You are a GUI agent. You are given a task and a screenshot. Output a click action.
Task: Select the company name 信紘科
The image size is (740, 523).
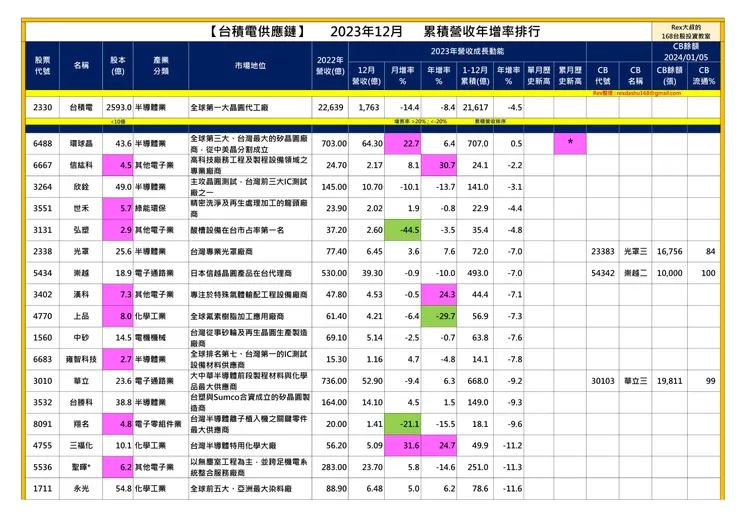pyautogui.click(x=81, y=165)
